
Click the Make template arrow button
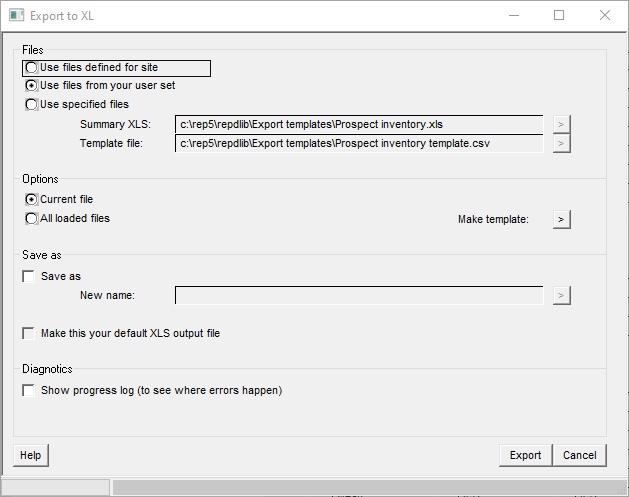point(562,219)
